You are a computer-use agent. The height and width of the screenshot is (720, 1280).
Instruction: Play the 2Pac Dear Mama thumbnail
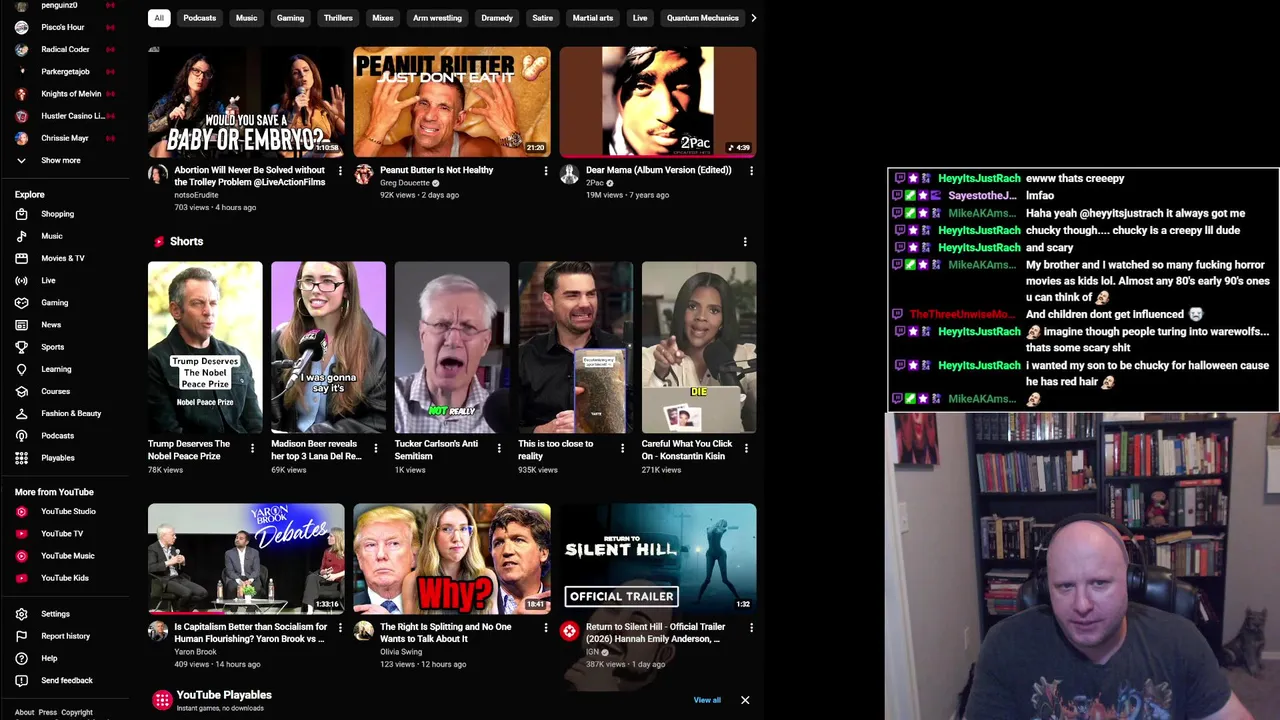tap(658, 102)
